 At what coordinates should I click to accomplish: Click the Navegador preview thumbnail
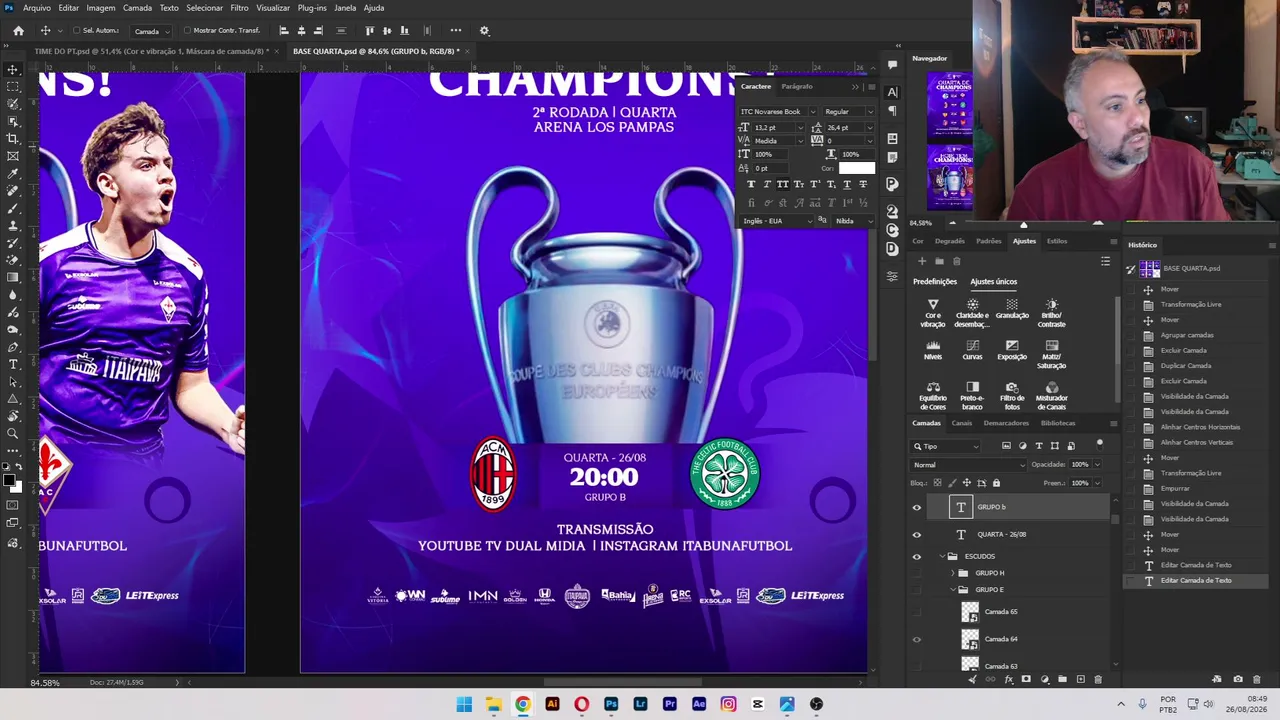point(949,142)
